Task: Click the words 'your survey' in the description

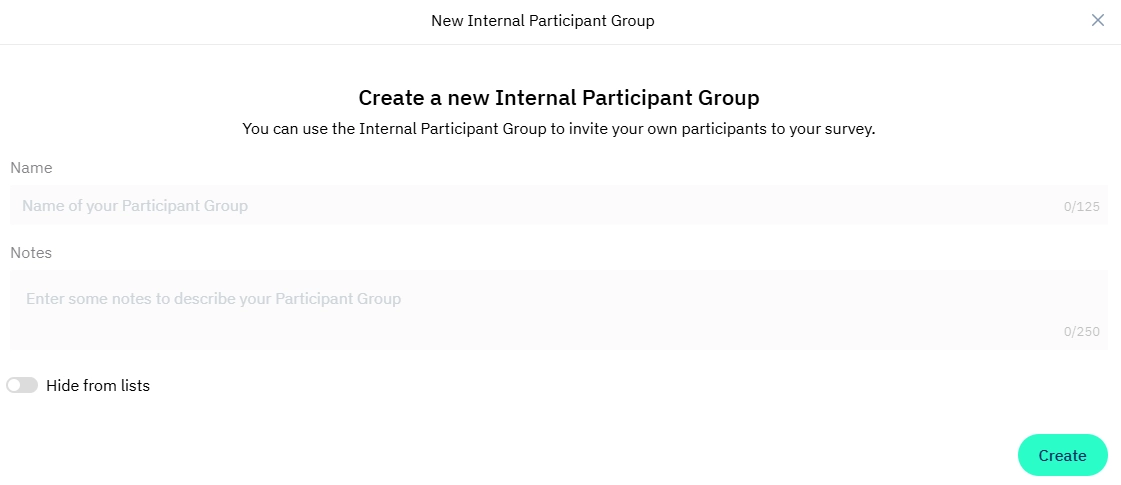Action: [838, 129]
